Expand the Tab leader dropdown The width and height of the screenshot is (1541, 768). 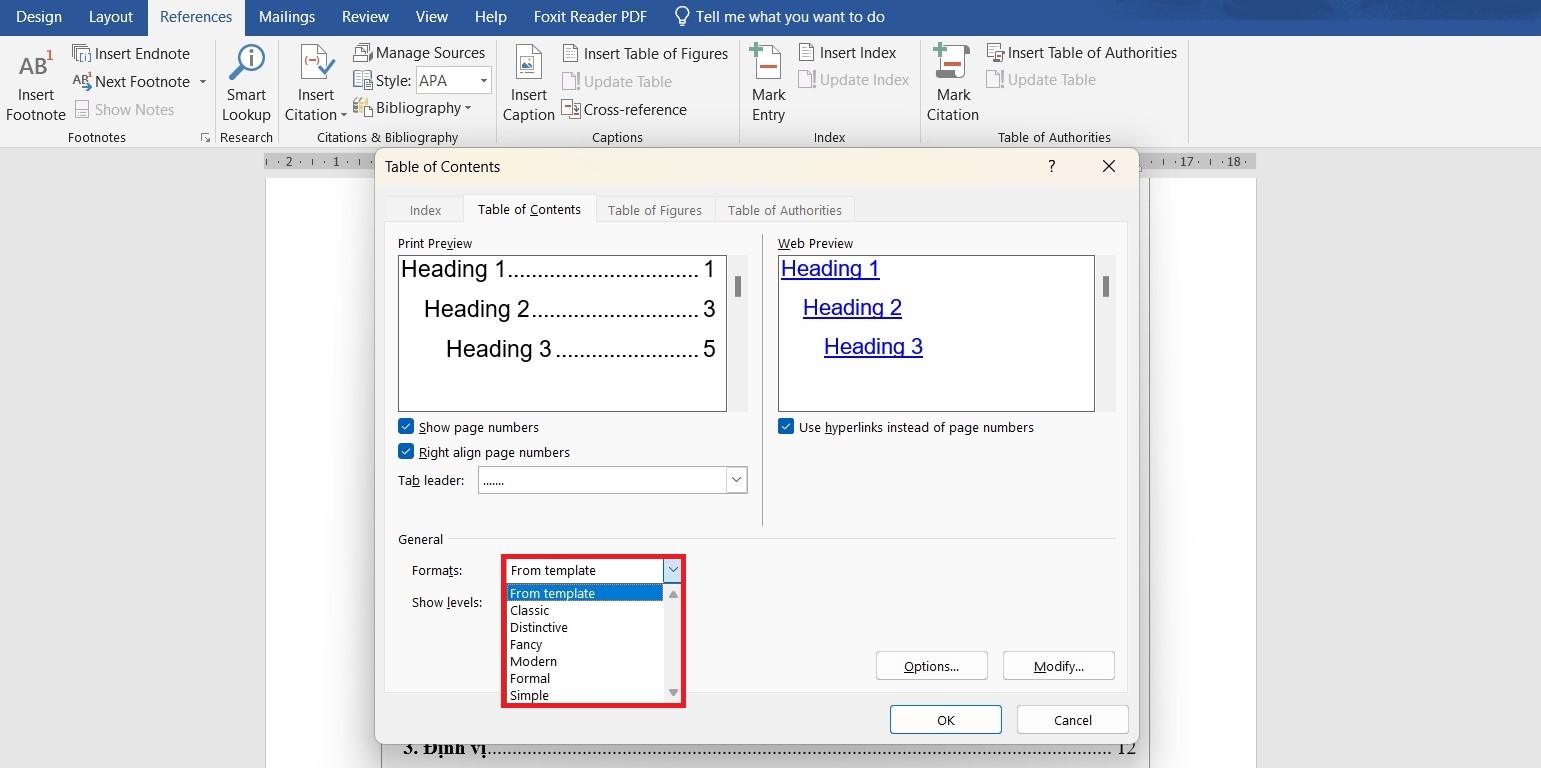(736, 480)
